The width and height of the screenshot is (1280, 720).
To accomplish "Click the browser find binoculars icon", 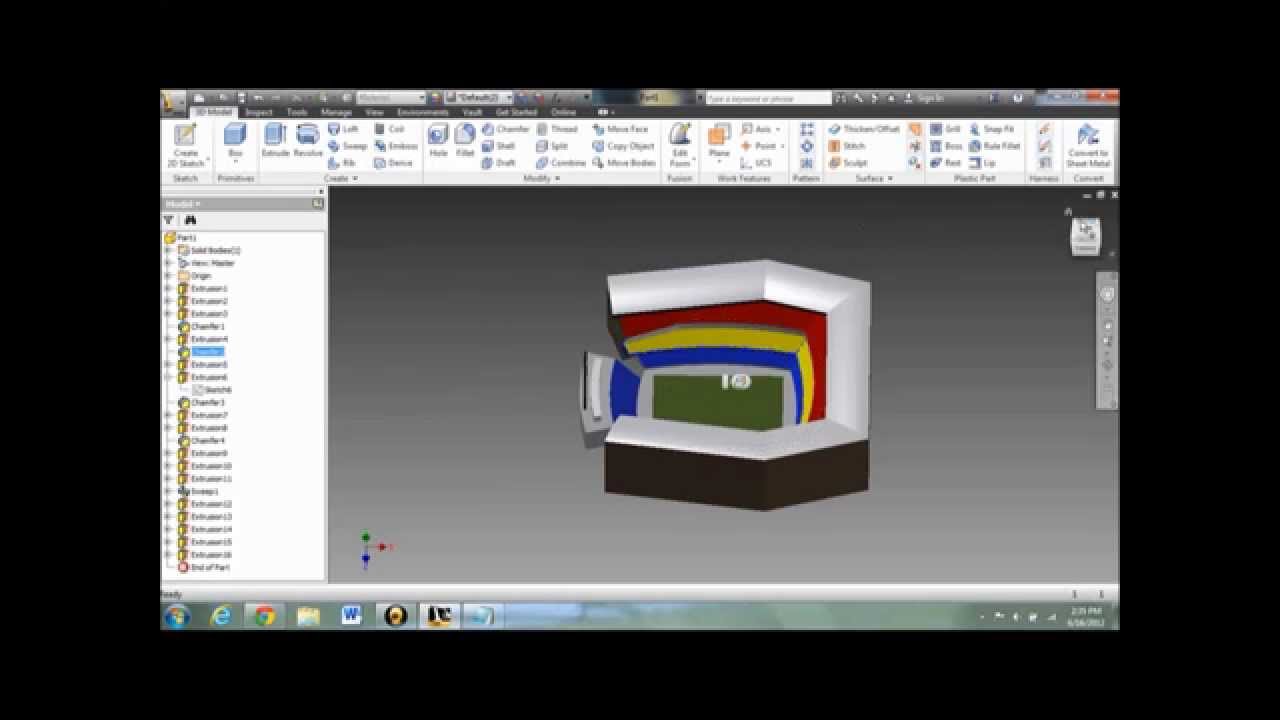I will click(190, 220).
